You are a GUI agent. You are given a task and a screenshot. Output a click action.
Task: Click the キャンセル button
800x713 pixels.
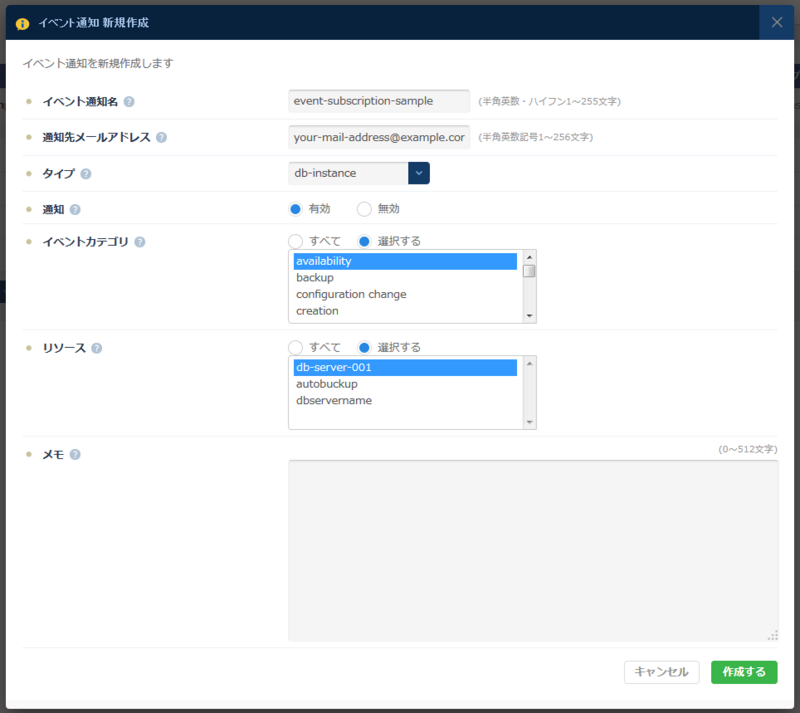[661, 672]
